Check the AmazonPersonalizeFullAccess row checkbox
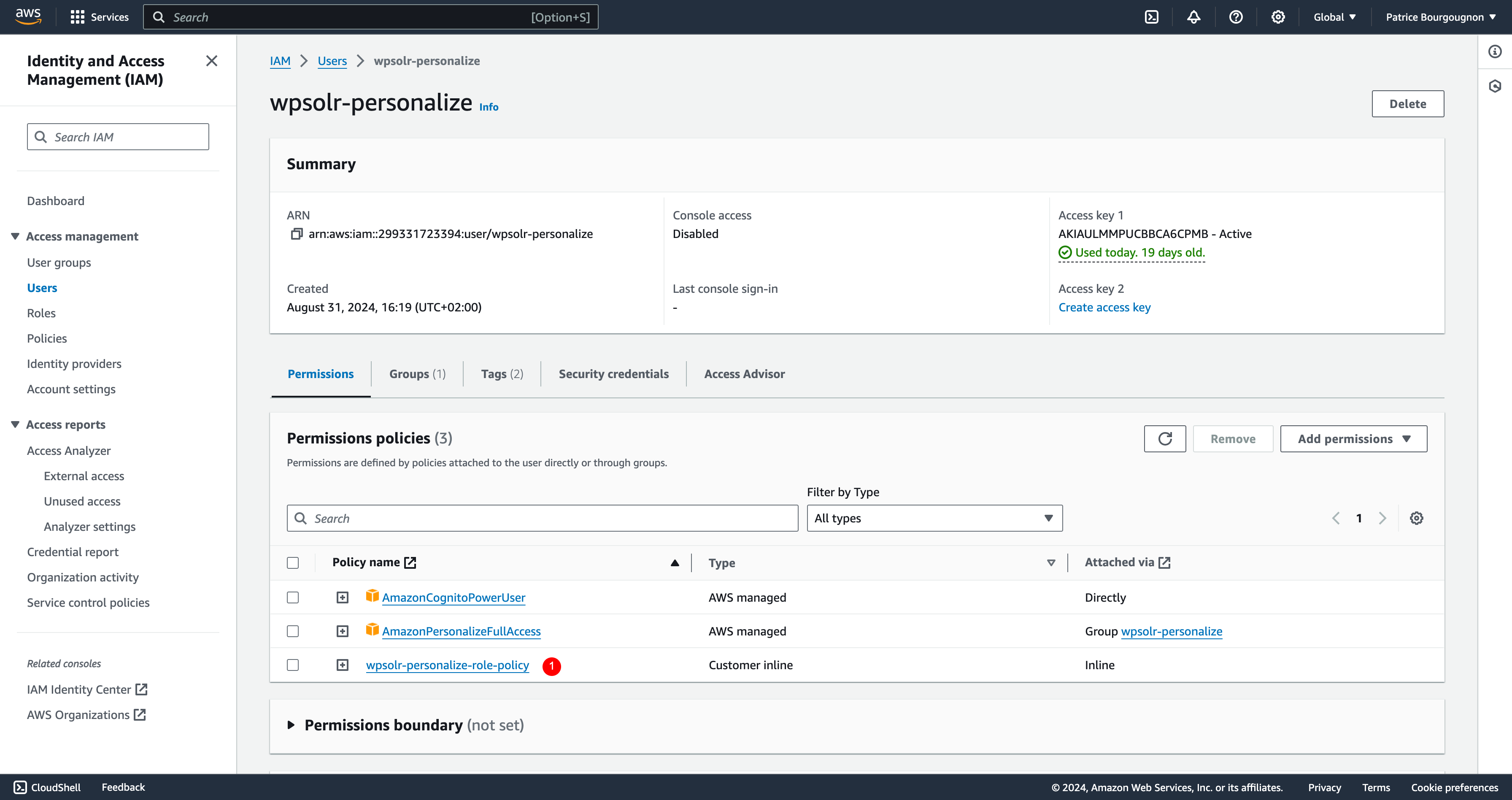The width and height of the screenshot is (1512, 800). tap(293, 631)
